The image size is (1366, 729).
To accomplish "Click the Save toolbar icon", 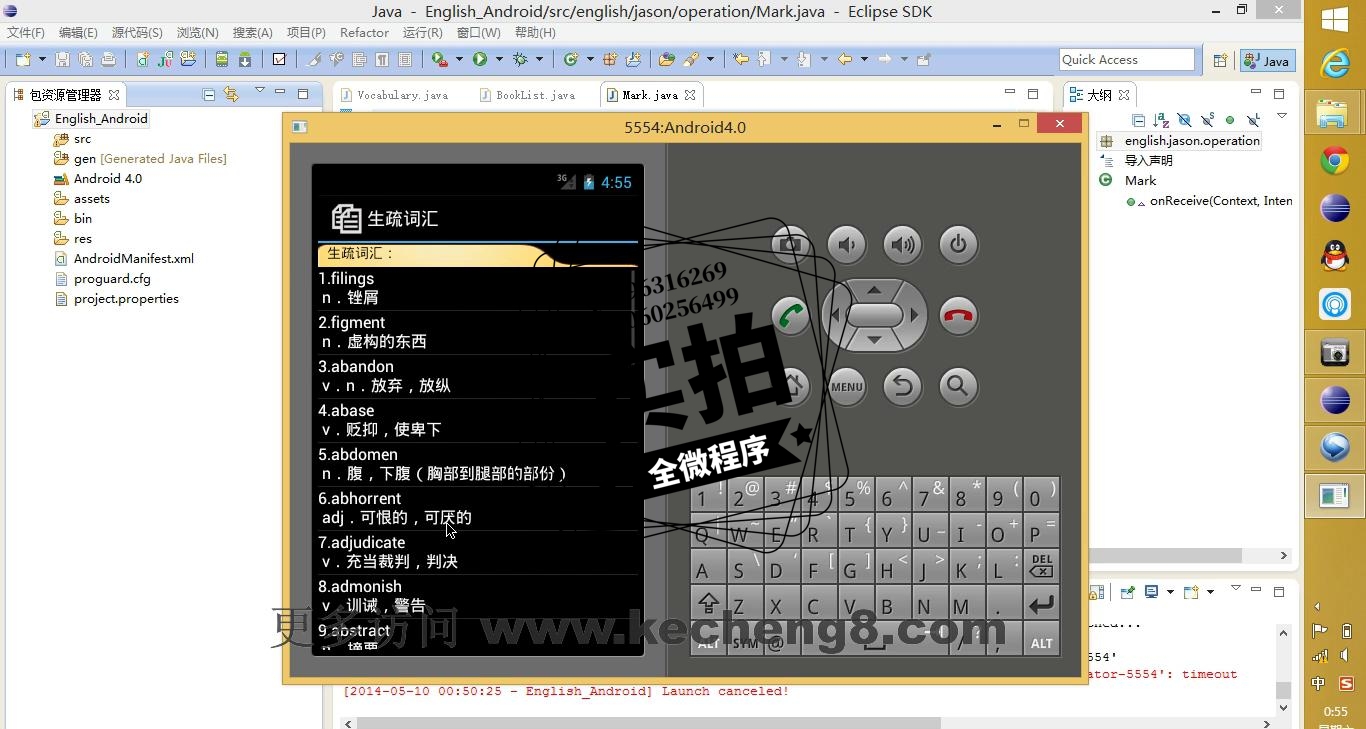I will pos(62,59).
